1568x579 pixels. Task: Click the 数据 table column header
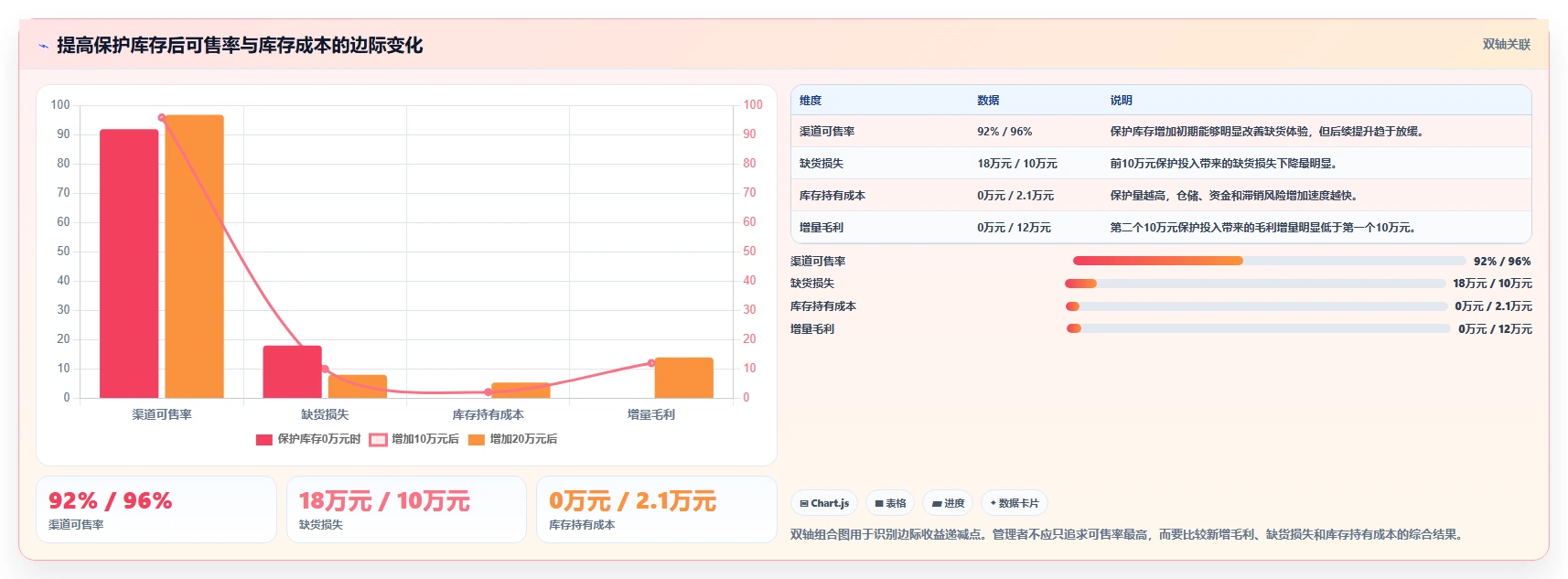[988, 101]
